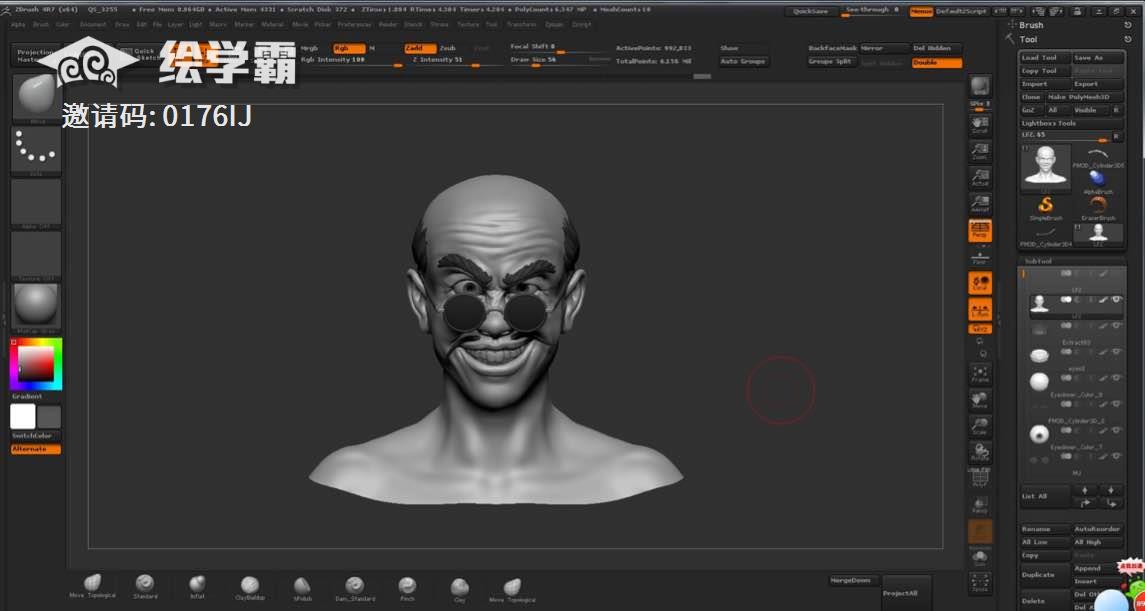Select the bust model tool thumbnail
The image size is (1145, 611).
pyautogui.click(x=1045, y=167)
